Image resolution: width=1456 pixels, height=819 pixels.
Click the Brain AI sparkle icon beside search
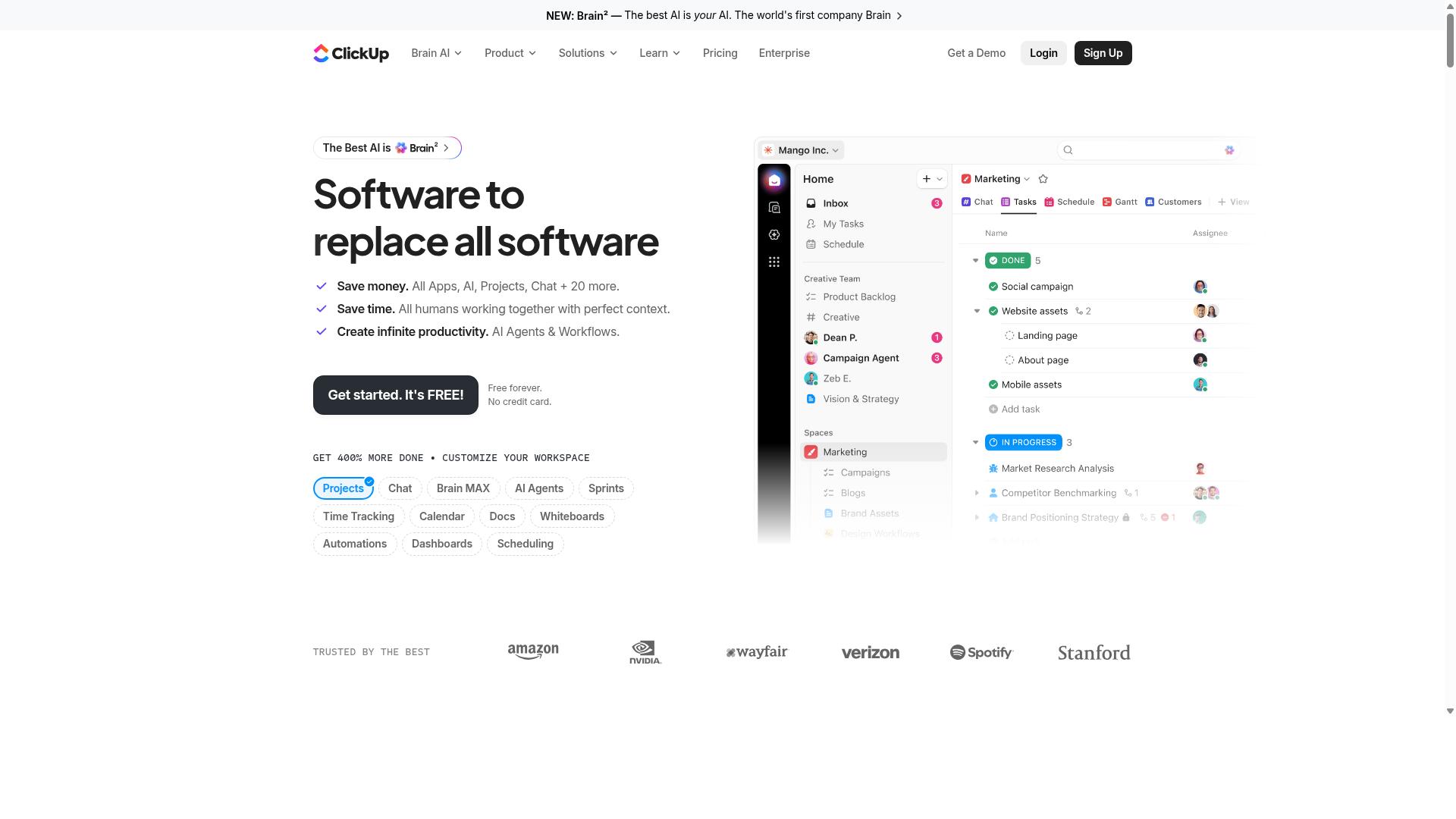click(1229, 150)
